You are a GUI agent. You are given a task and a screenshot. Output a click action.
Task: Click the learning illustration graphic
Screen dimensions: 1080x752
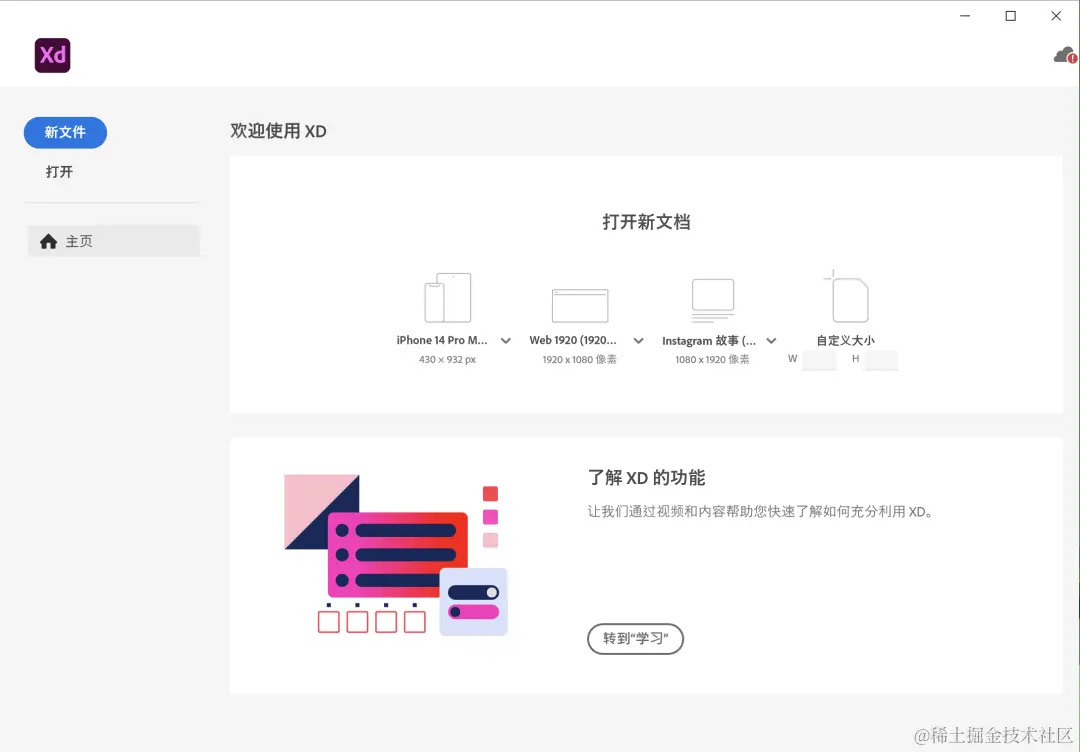393,555
